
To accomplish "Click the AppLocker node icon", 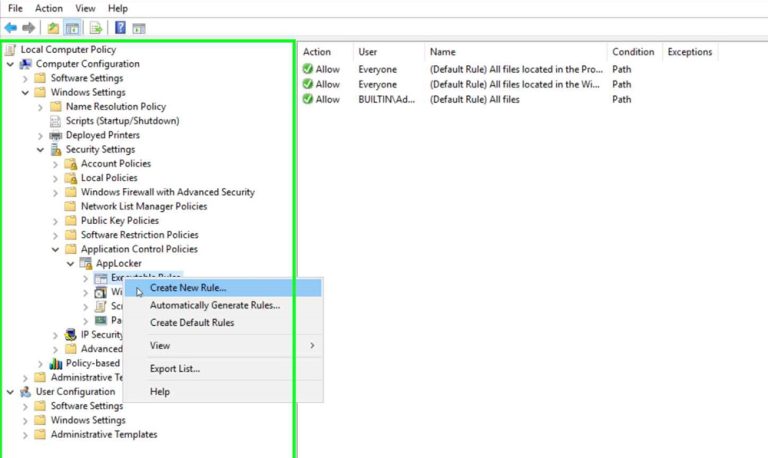I will (85, 264).
